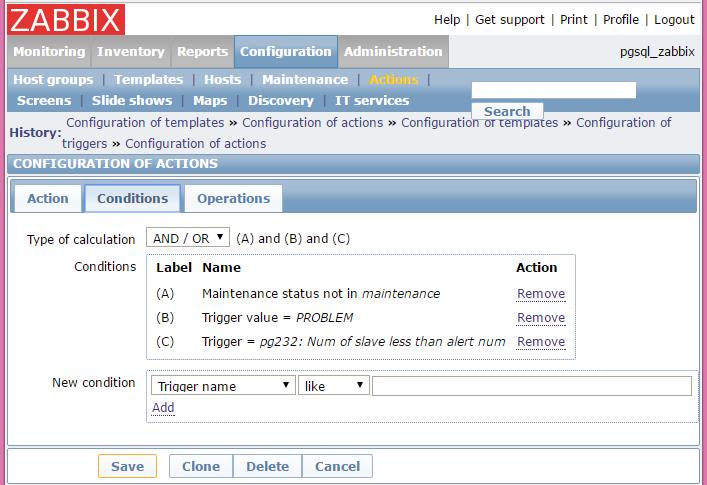Image resolution: width=707 pixels, height=485 pixels.
Task: Expand the Trigger name condition type dropdown
Action: click(222, 386)
